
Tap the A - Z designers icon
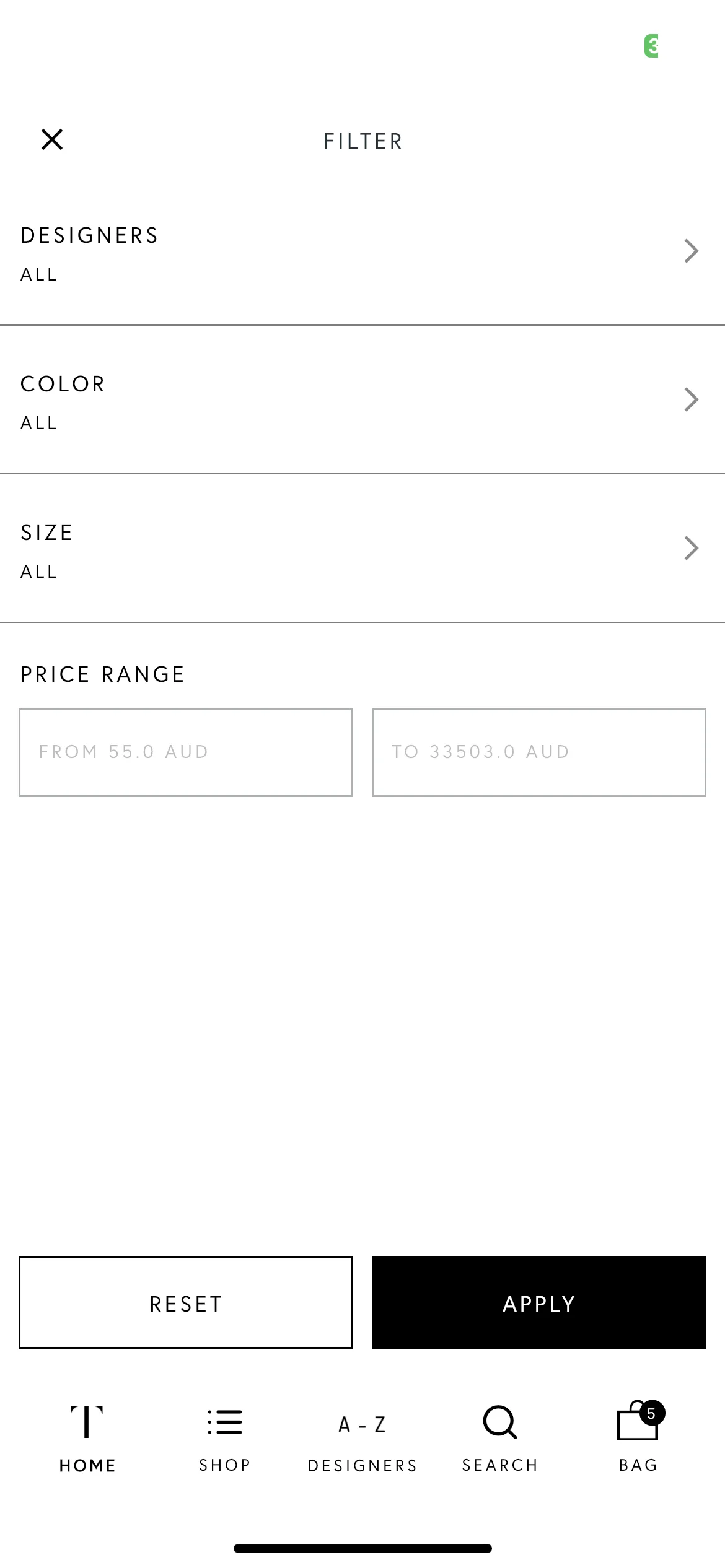tap(362, 1424)
